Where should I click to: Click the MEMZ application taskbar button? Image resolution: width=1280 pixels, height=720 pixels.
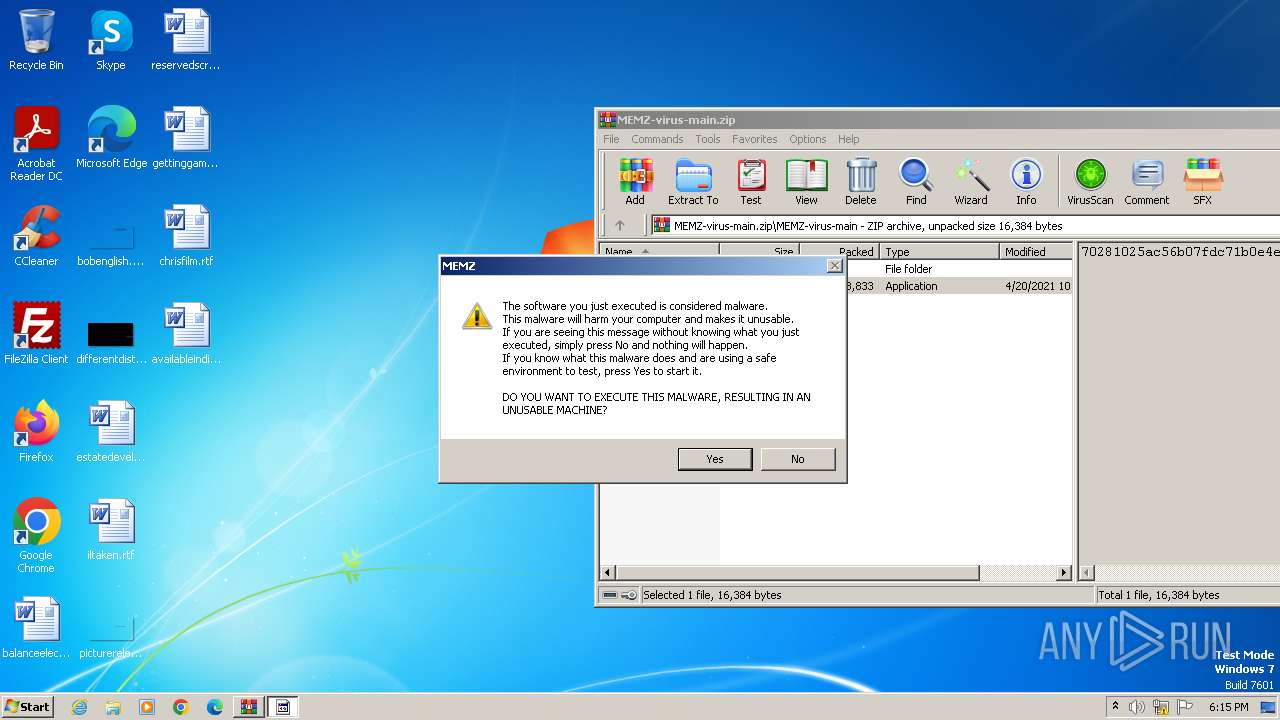click(283, 707)
